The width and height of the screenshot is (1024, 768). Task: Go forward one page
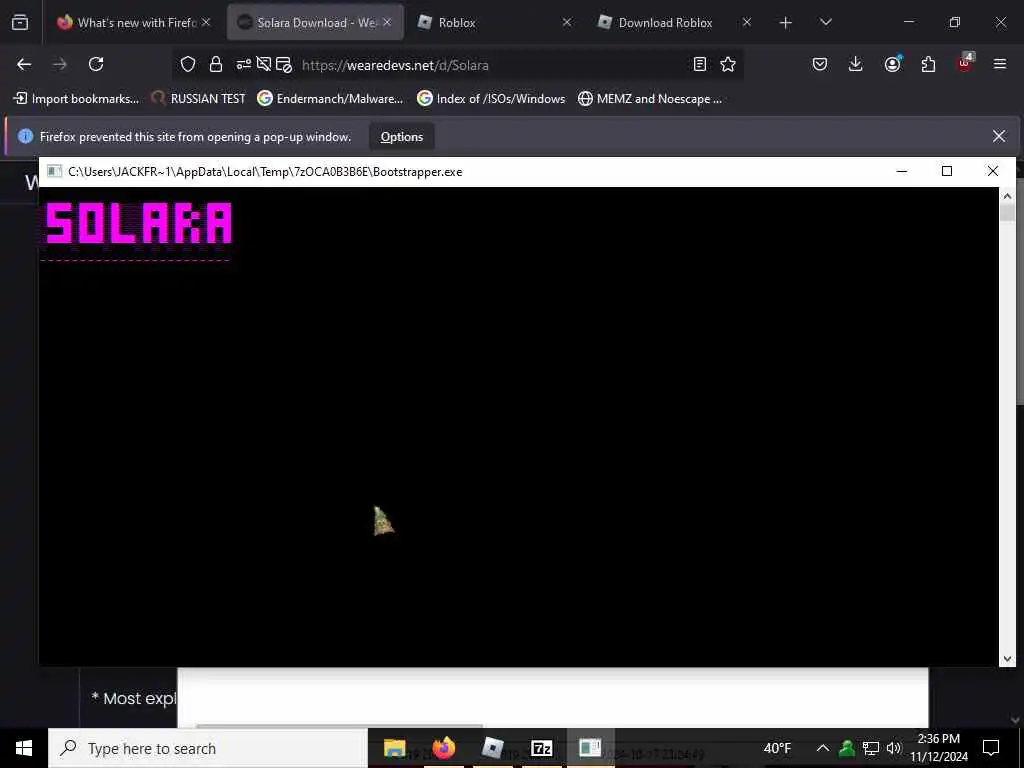point(59,64)
